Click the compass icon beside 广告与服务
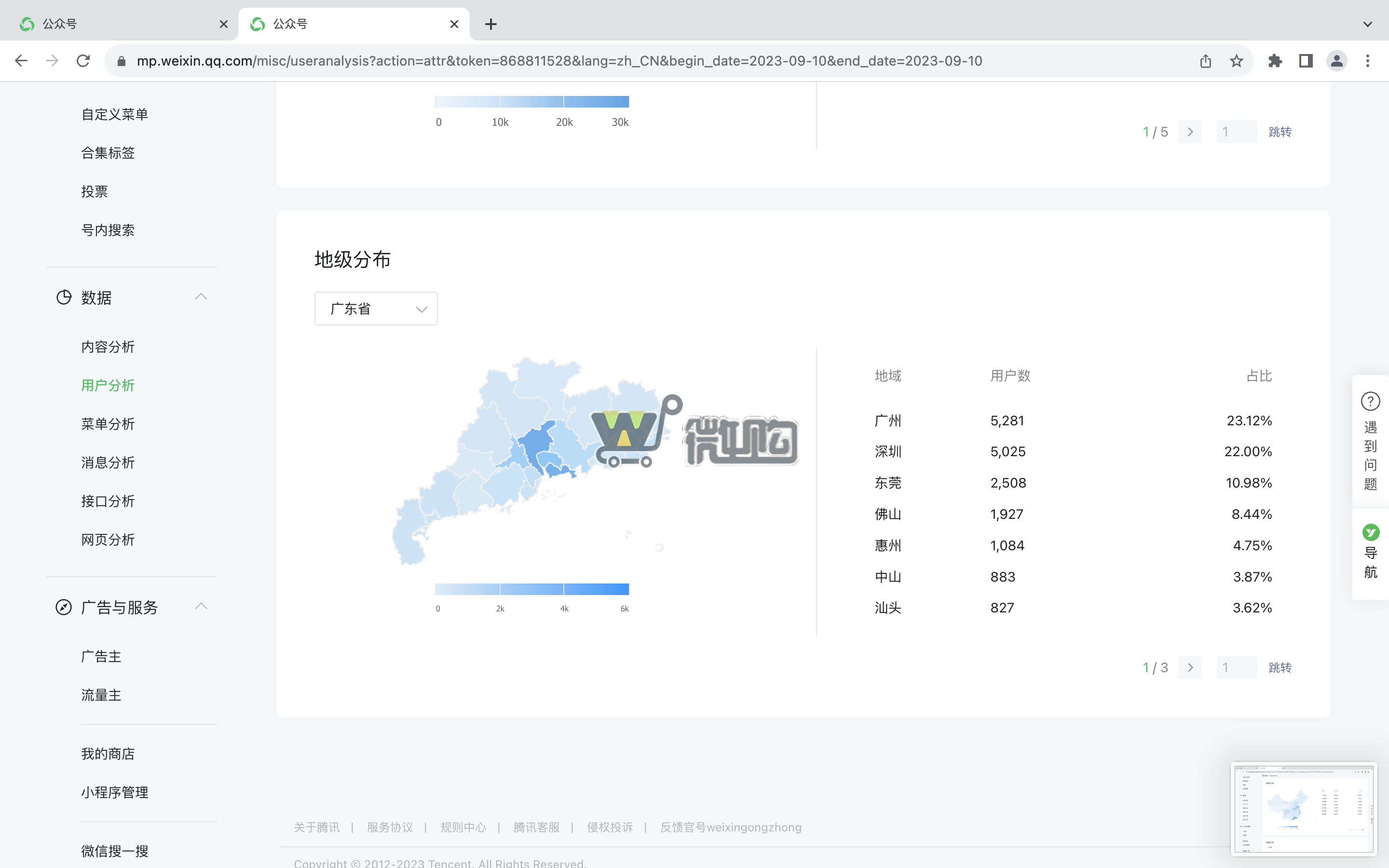 pyautogui.click(x=63, y=607)
